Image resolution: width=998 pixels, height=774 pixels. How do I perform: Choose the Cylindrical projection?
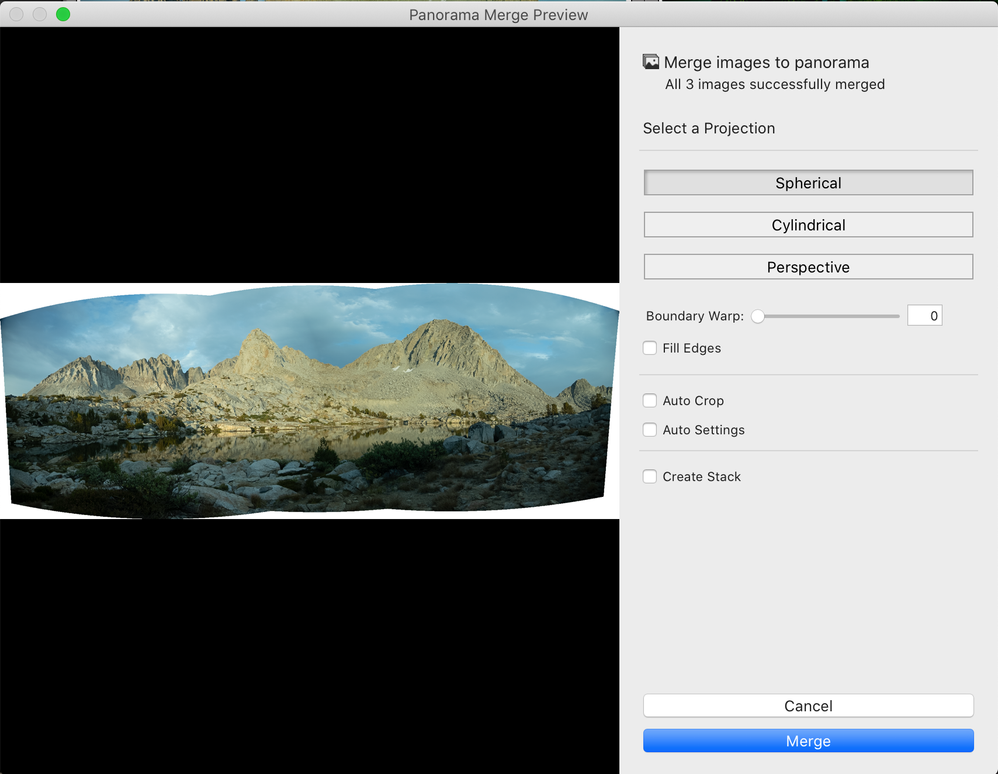coord(808,224)
